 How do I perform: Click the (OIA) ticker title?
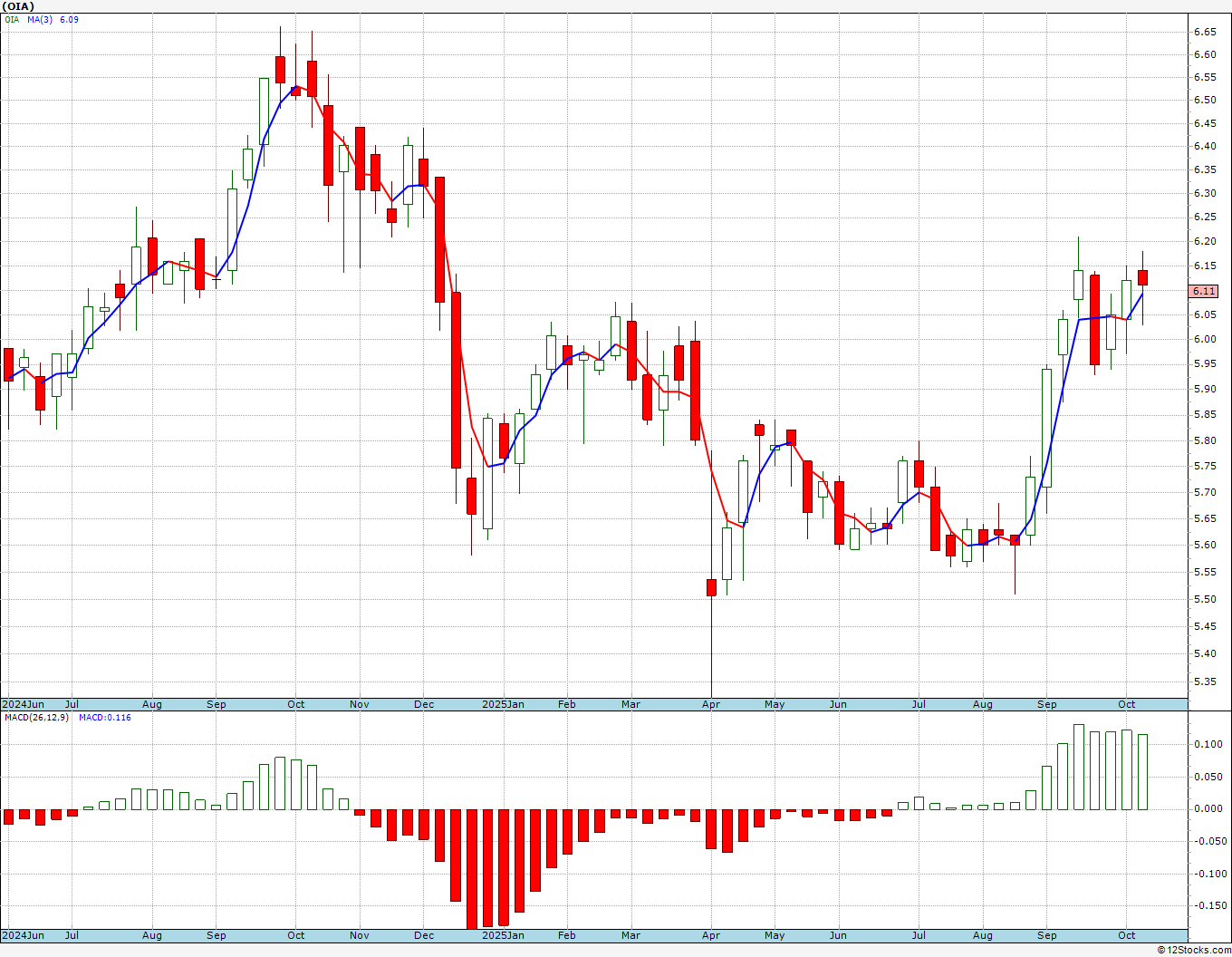18,6
